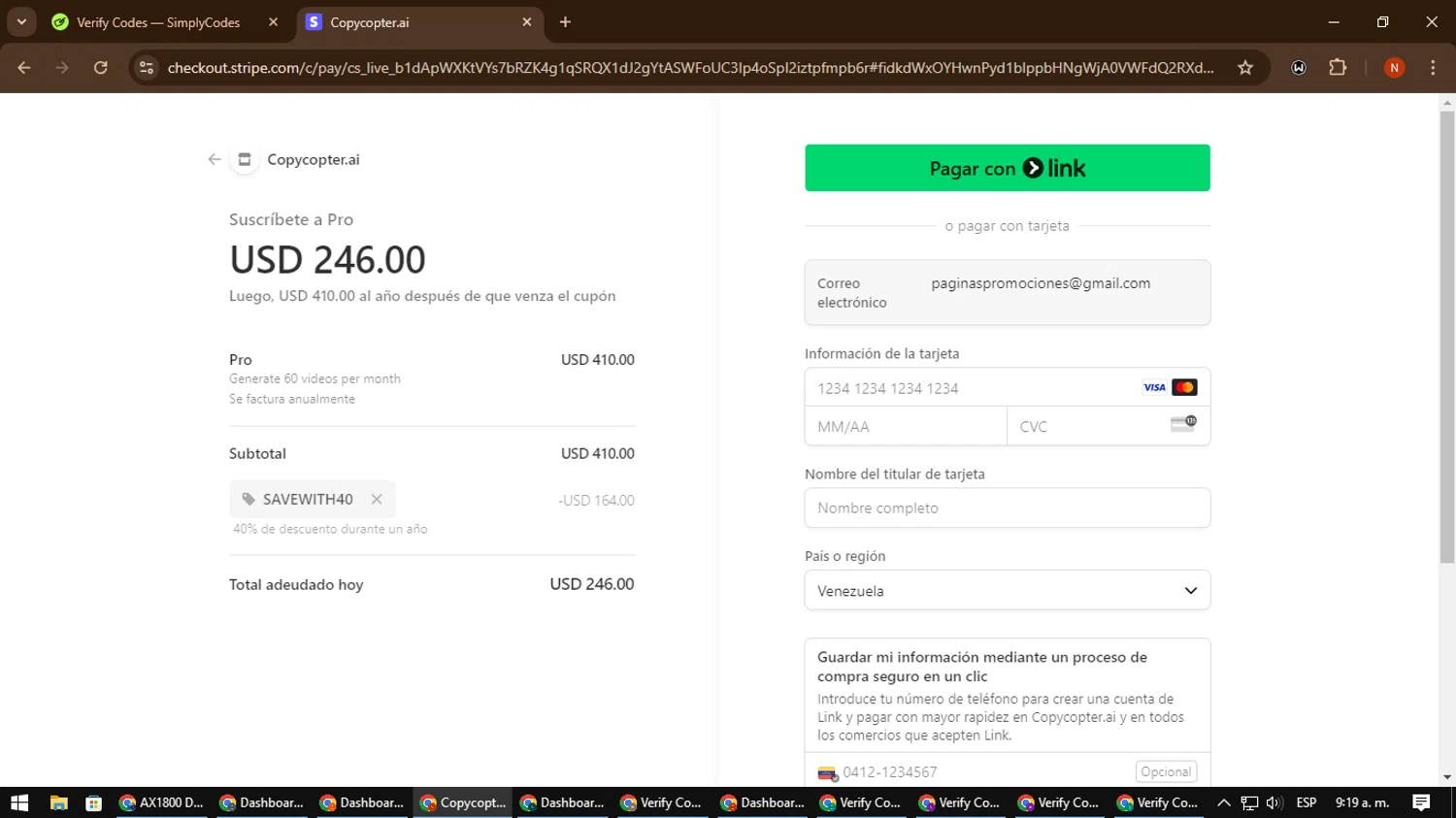This screenshot has width=1456, height=818.
Task: Click the Nombre completo field
Action: [x=1008, y=507]
